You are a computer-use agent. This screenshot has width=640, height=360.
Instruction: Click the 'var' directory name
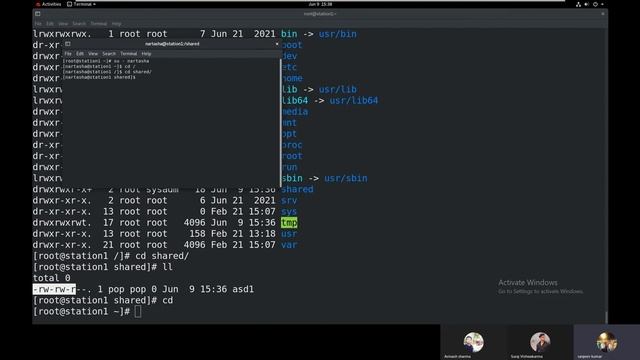click(289, 245)
